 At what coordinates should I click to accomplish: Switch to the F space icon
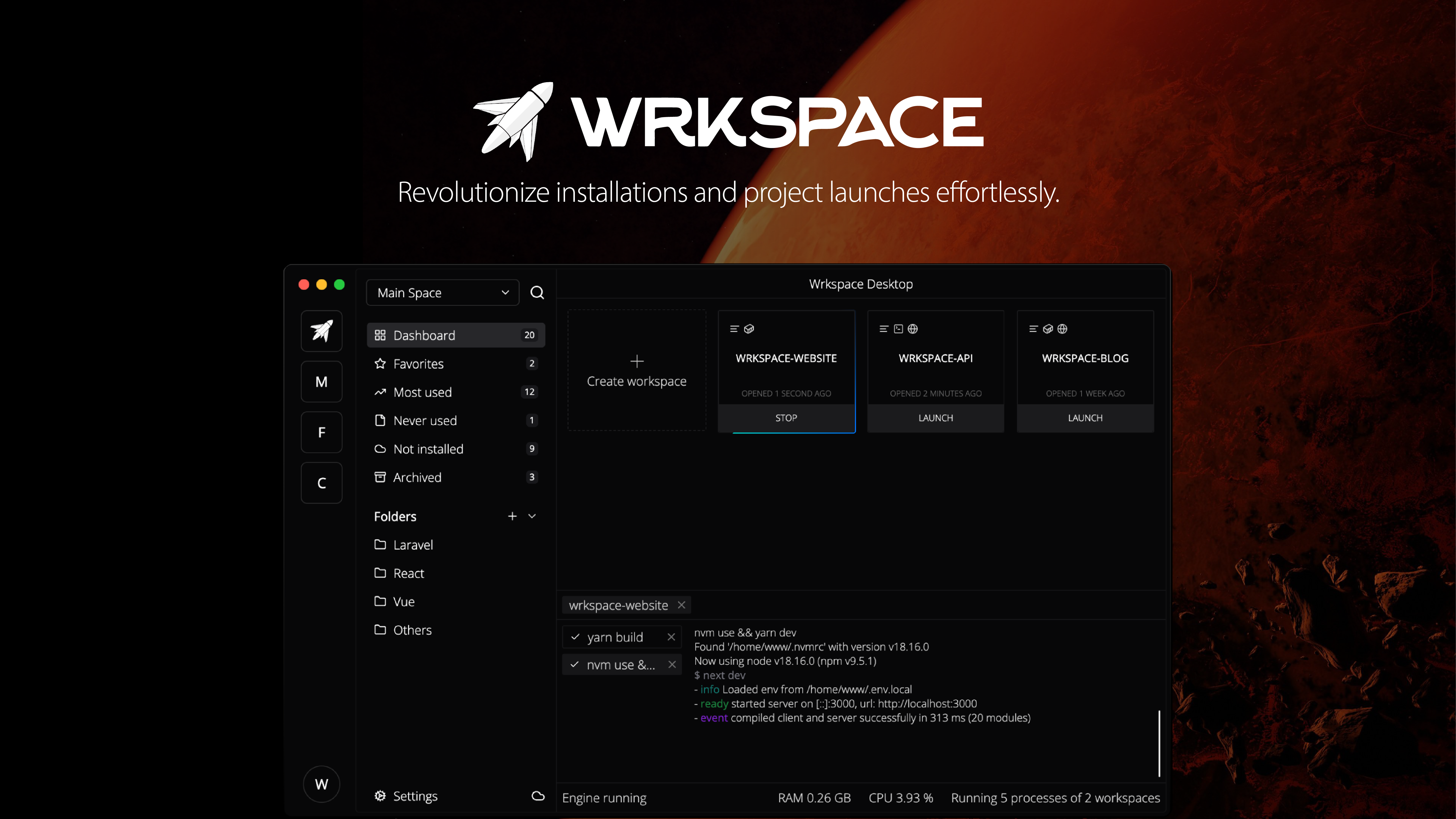[321, 432]
